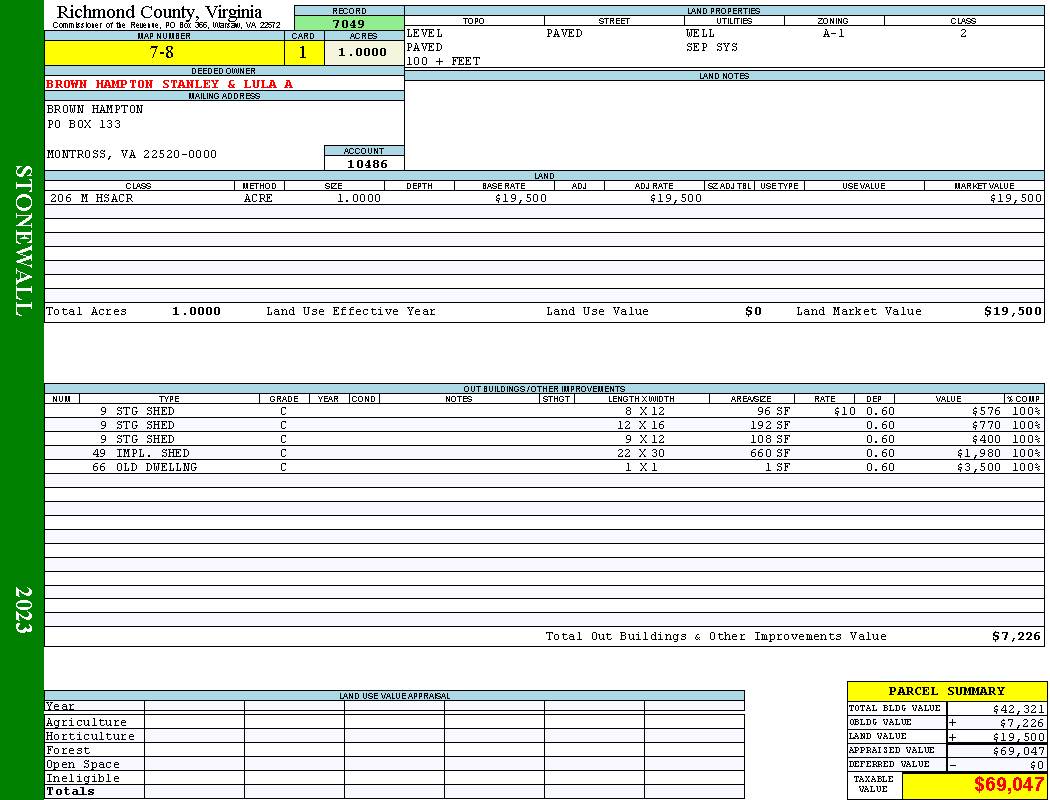
Task: Click the $400 storage shed value
Action: tap(986, 440)
